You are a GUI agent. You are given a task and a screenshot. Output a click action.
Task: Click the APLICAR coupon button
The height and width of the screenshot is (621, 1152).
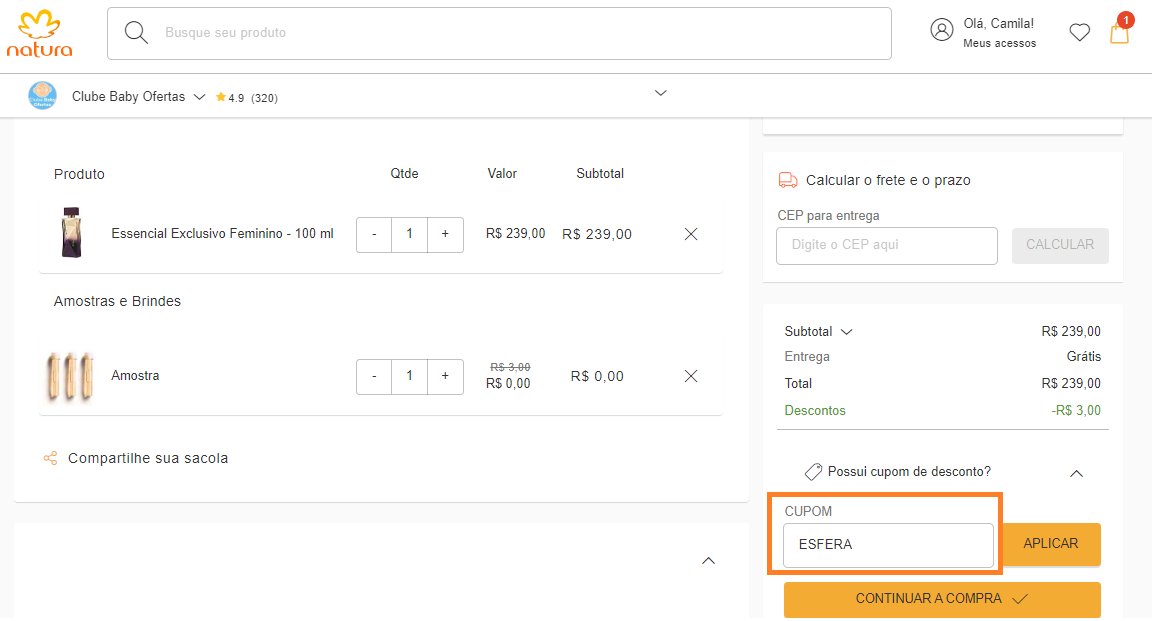point(1051,544)
